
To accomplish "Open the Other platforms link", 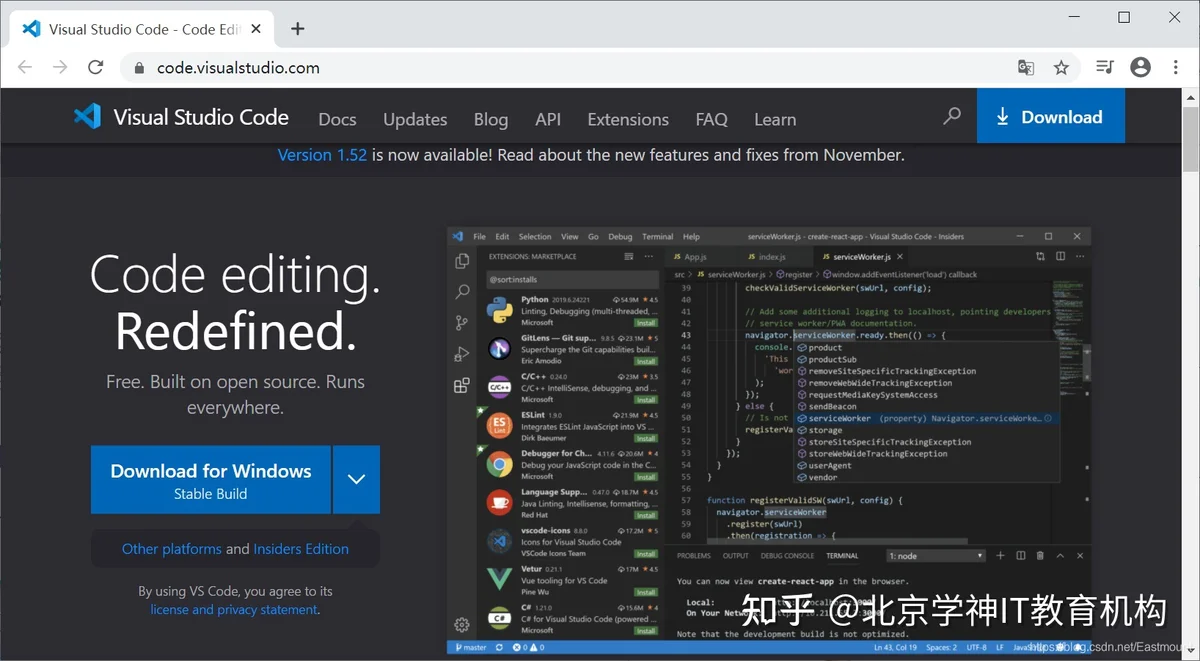I will (x=172, y=549).
